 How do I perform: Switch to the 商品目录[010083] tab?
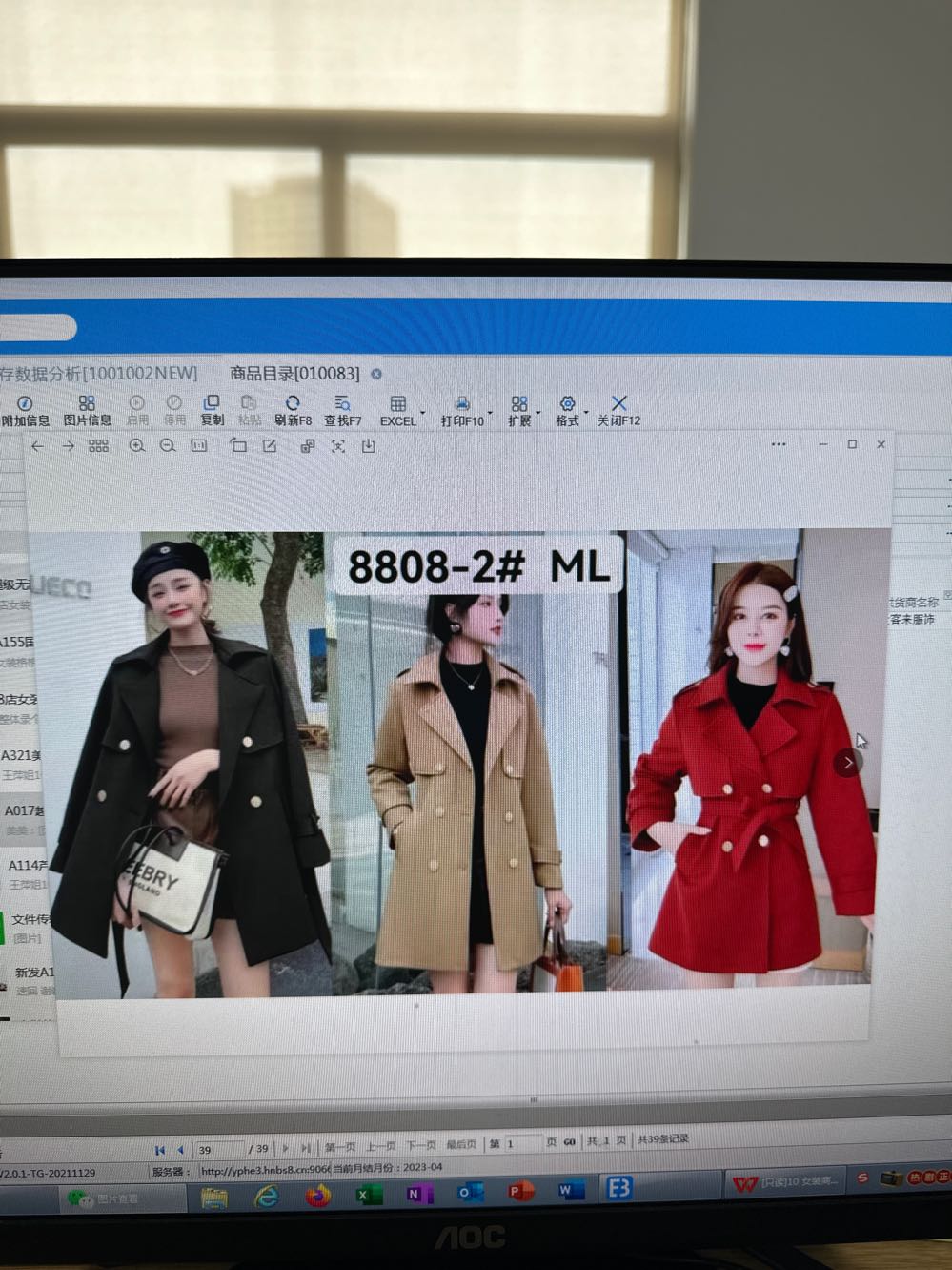click(294, 374)
